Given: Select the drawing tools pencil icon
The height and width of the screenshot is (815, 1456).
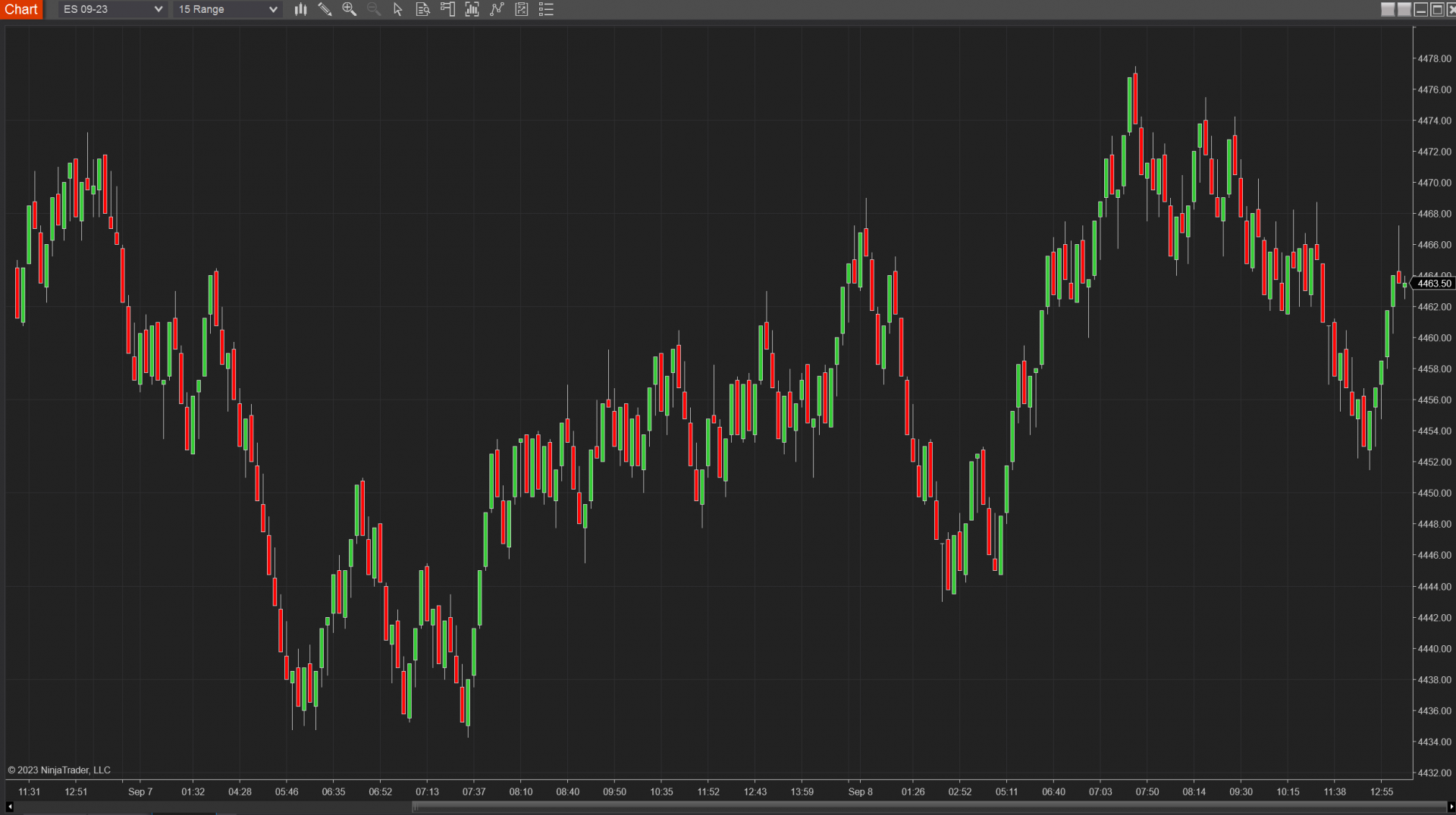Looking at the screenshot, I should pyautogui.click(x=325, y=9).
